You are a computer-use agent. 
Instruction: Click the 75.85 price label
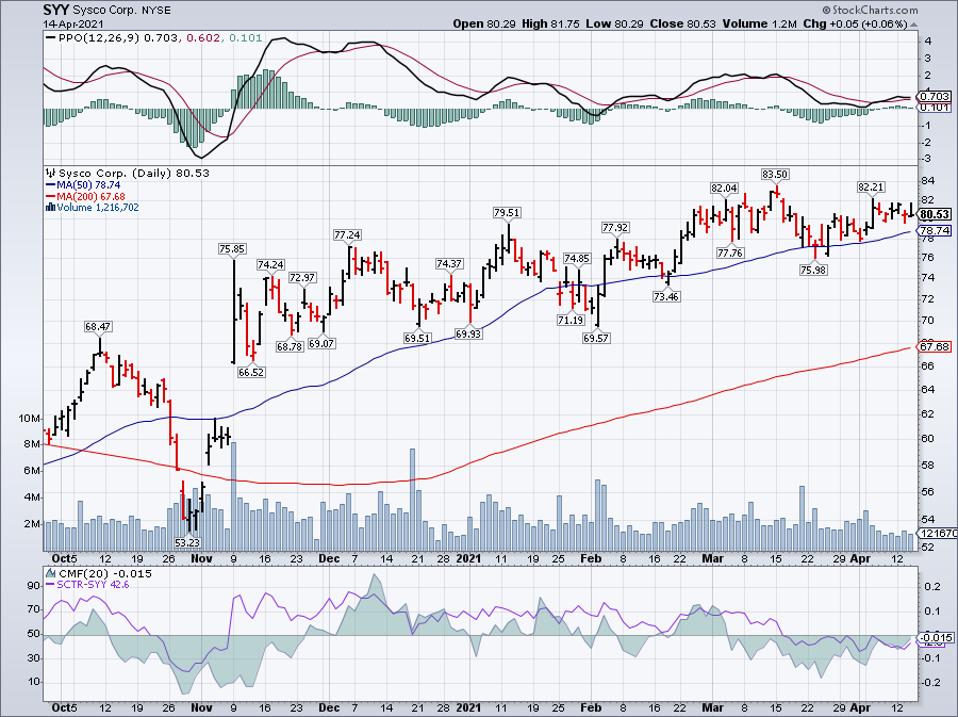click(232, 249)
